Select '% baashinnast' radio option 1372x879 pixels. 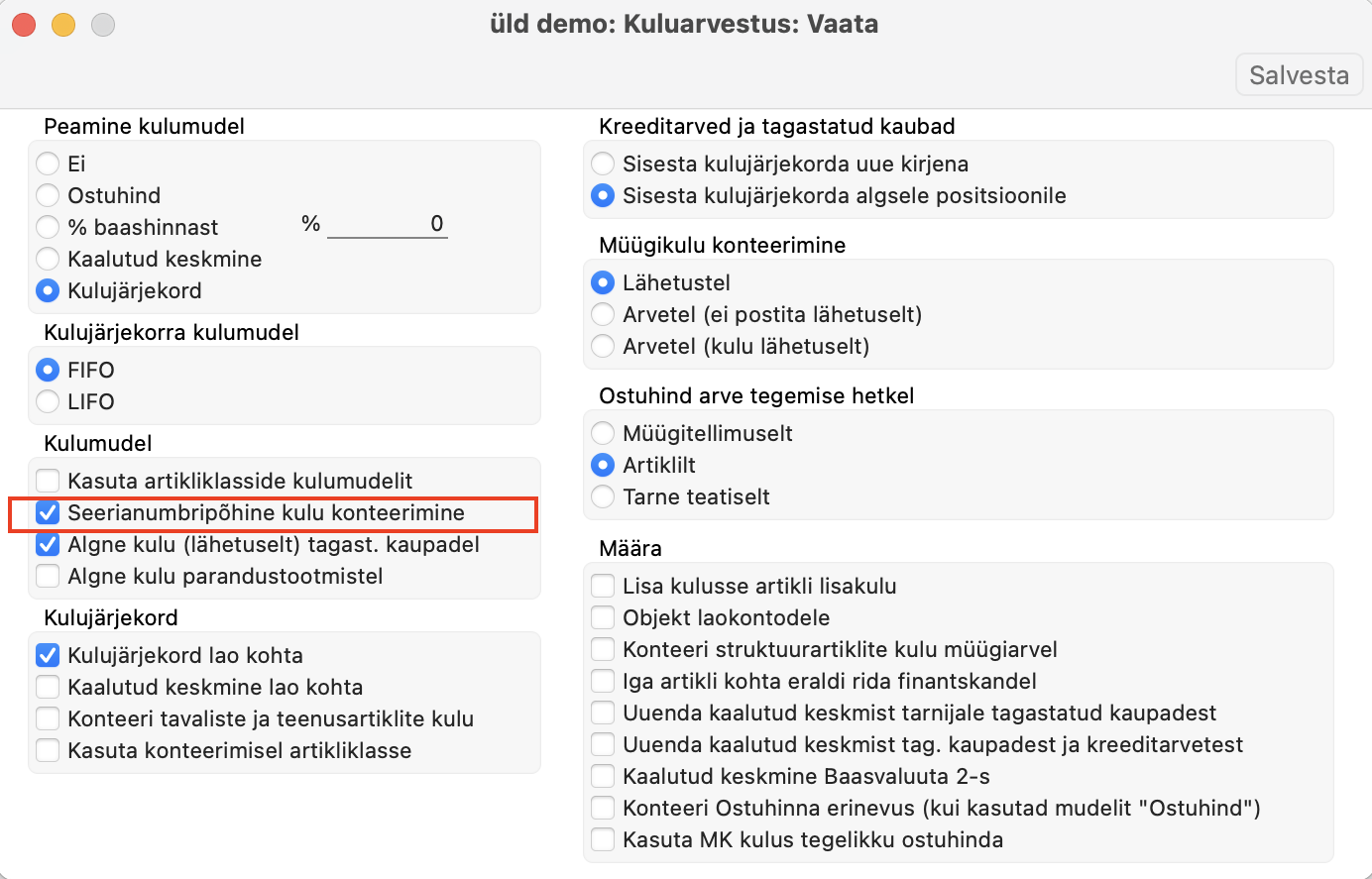(x=48, y=227)
